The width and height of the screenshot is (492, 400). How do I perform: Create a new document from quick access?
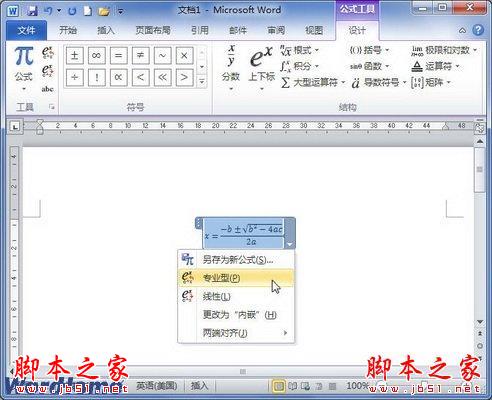88,11
